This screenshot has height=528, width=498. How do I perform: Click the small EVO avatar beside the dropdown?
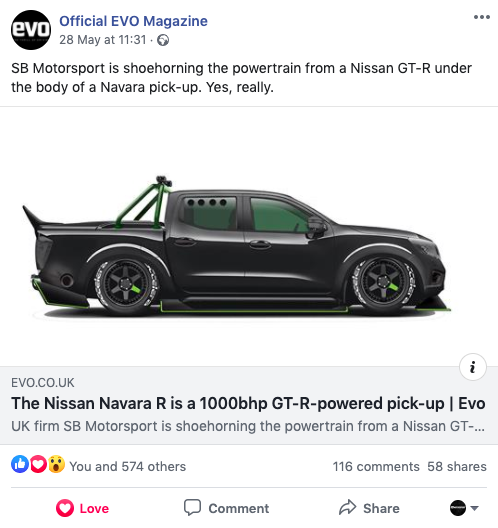[458, 508]
